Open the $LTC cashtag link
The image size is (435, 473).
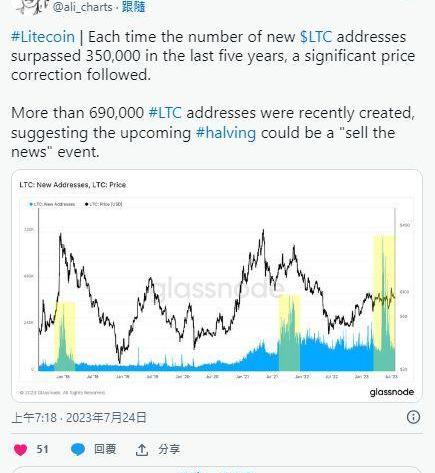[316, 37]
